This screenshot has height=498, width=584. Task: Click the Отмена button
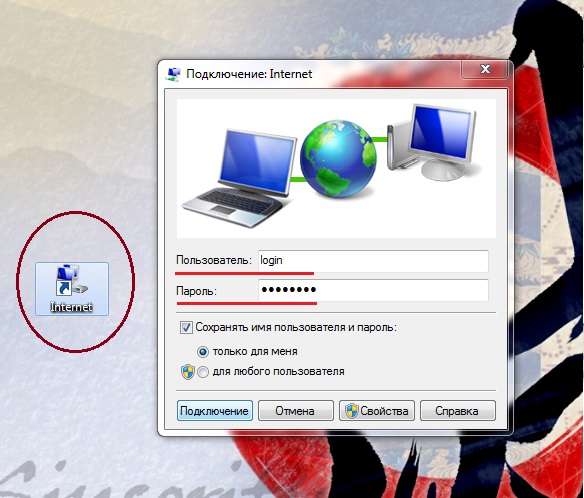295,410
